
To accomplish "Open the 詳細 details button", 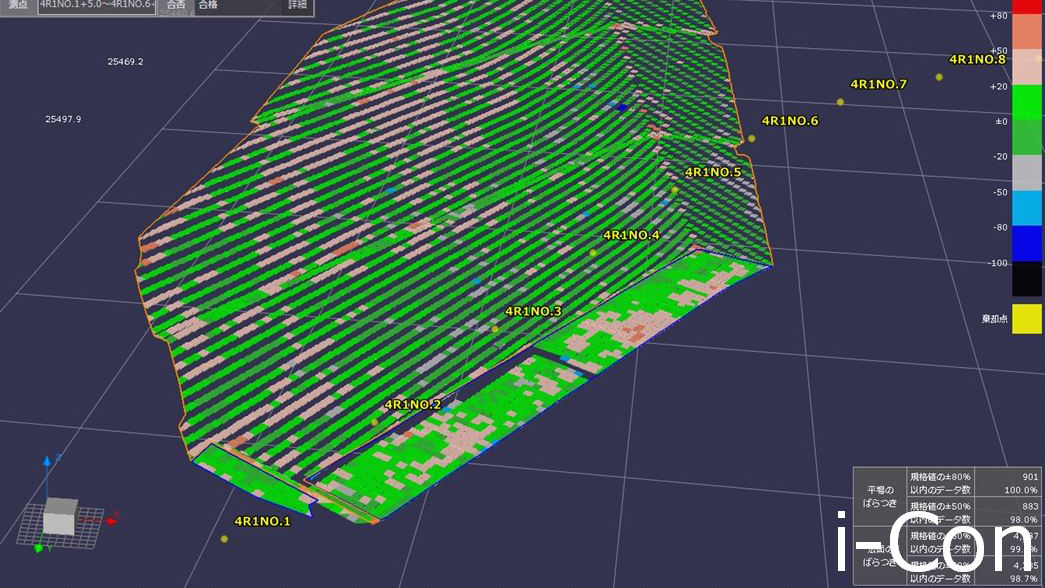I will coord(298,5).
